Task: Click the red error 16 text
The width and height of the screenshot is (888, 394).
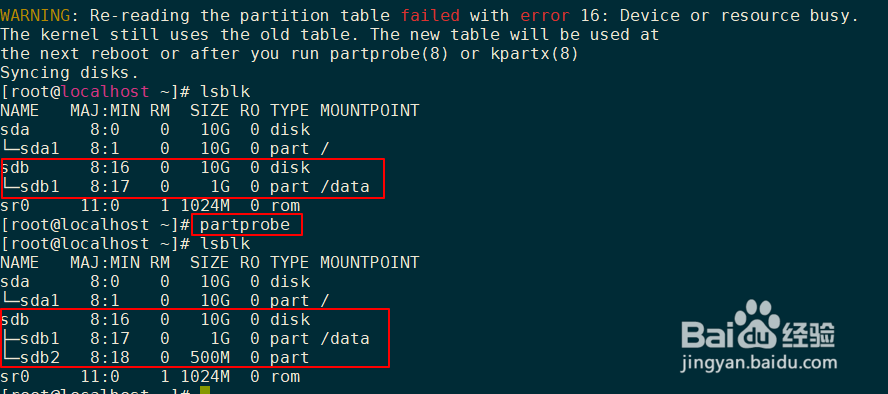Action: point(555,16)
